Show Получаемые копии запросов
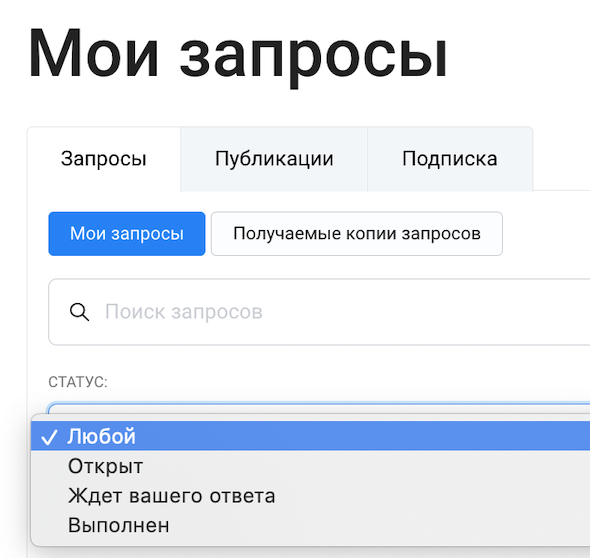Screen dimensions: 590x558 pyautogui.click(x=357, y=234)
